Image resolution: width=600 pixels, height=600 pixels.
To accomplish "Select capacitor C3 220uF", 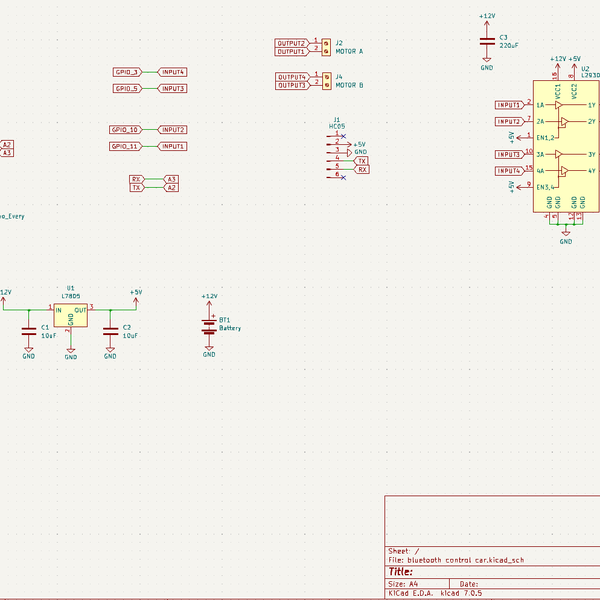I will click(x=487, y=42).
